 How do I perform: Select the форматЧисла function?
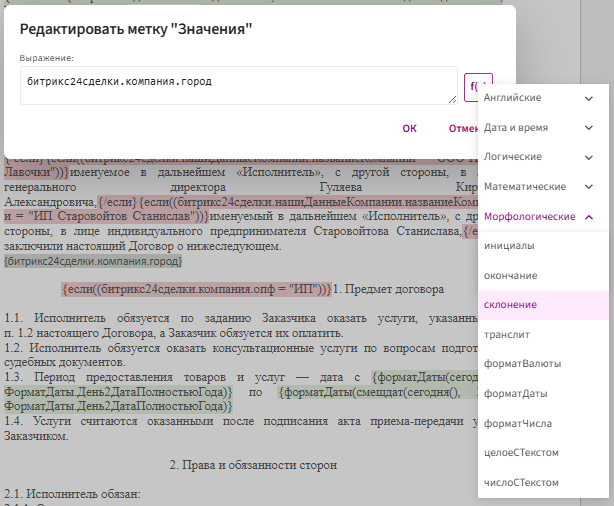click(x=519, y=423)
